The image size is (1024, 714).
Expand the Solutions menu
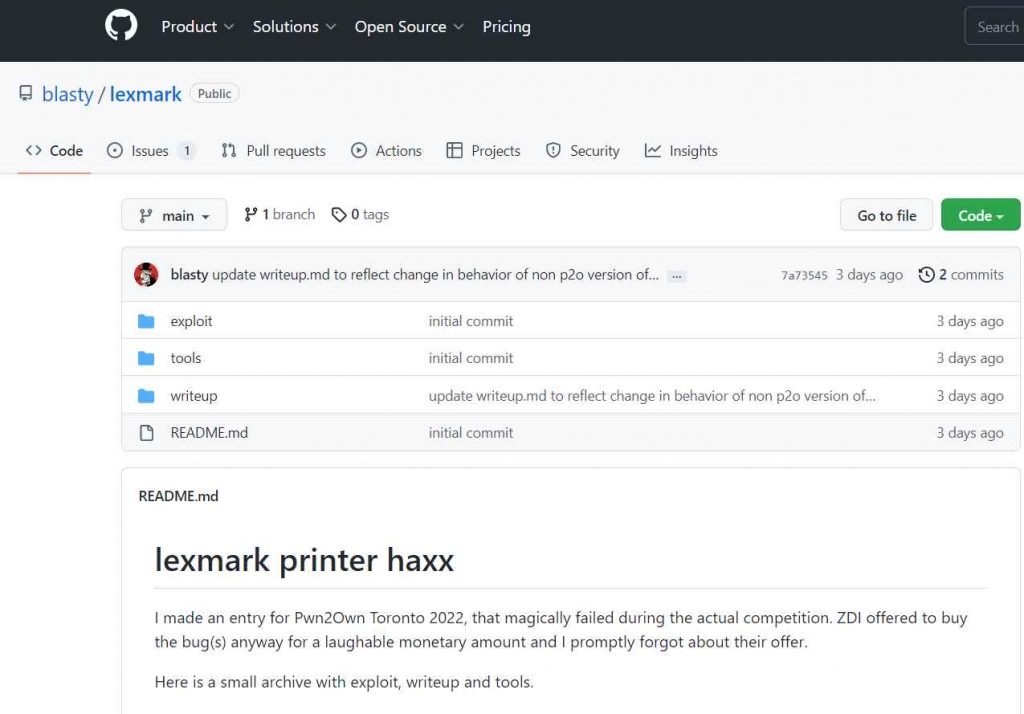294,27
